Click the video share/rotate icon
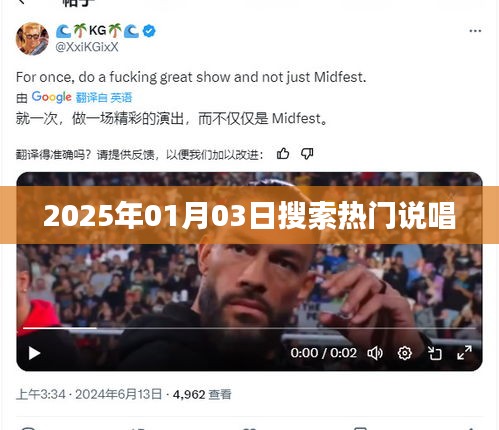The height and width of the screenshot is (430, 499). tap(435, 353)
